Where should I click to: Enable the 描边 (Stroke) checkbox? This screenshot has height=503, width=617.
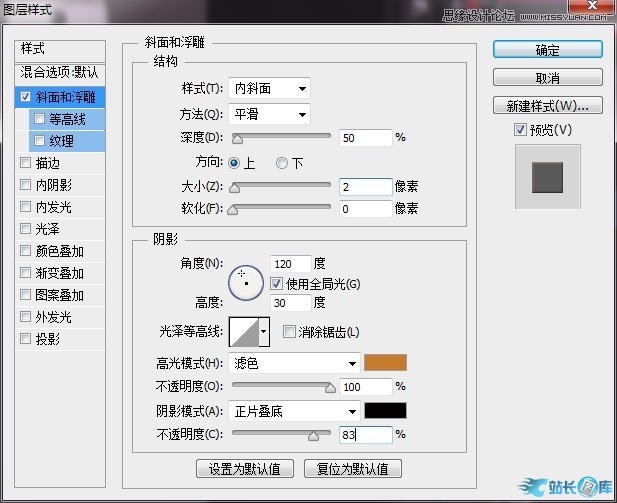[x=26, y=163]
